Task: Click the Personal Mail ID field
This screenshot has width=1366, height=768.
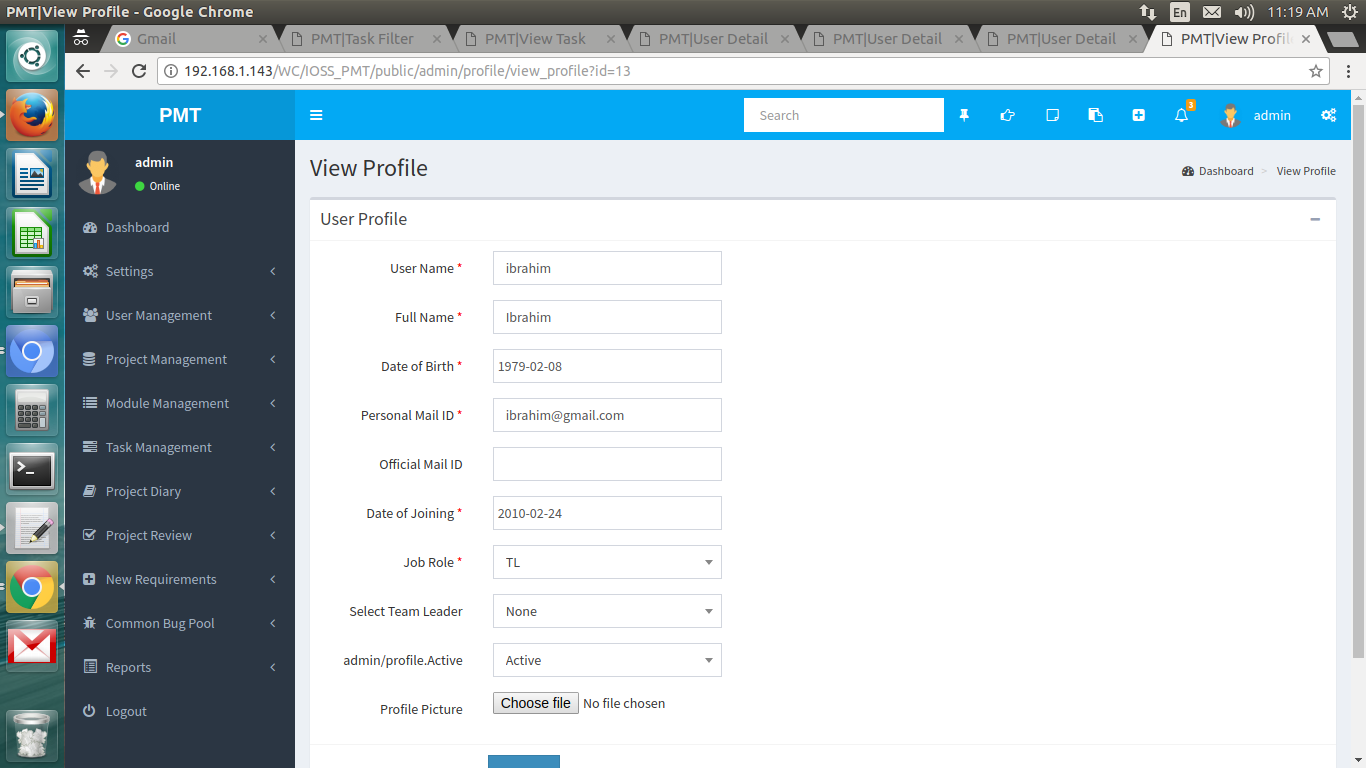Action: pyautogui.click(x=607, y=415)
